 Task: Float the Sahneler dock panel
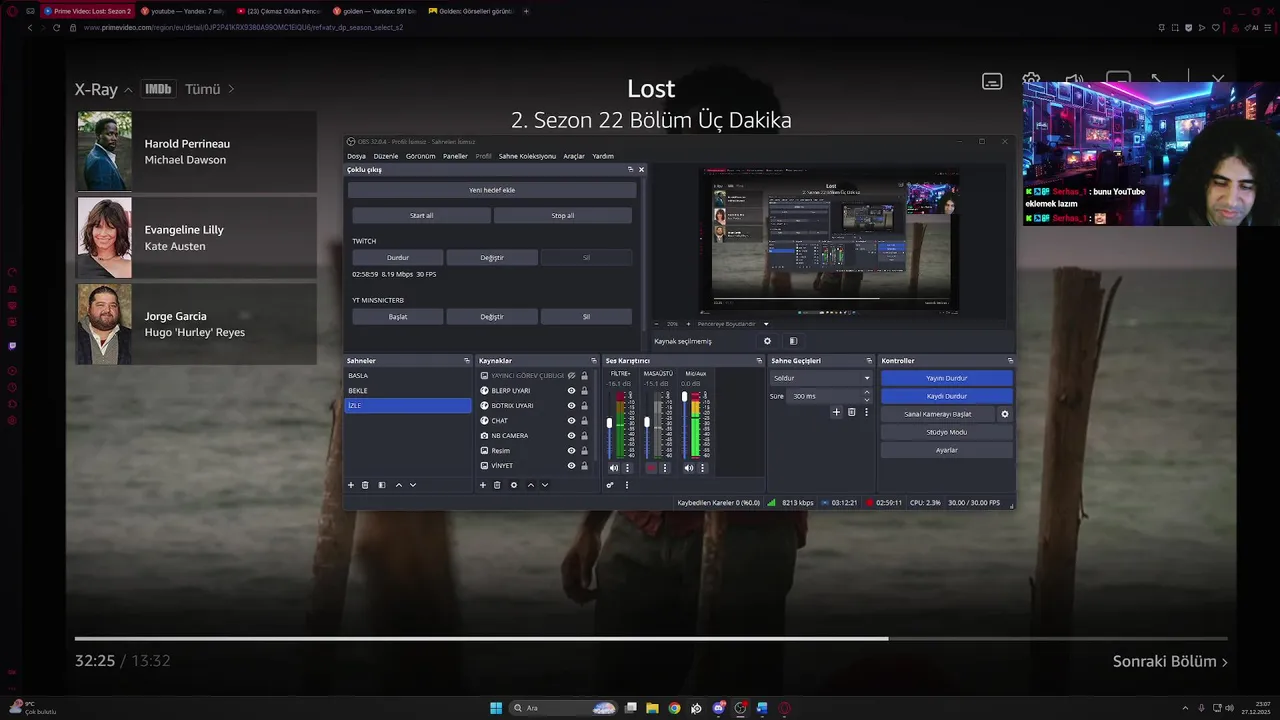[x=466, y=361]
